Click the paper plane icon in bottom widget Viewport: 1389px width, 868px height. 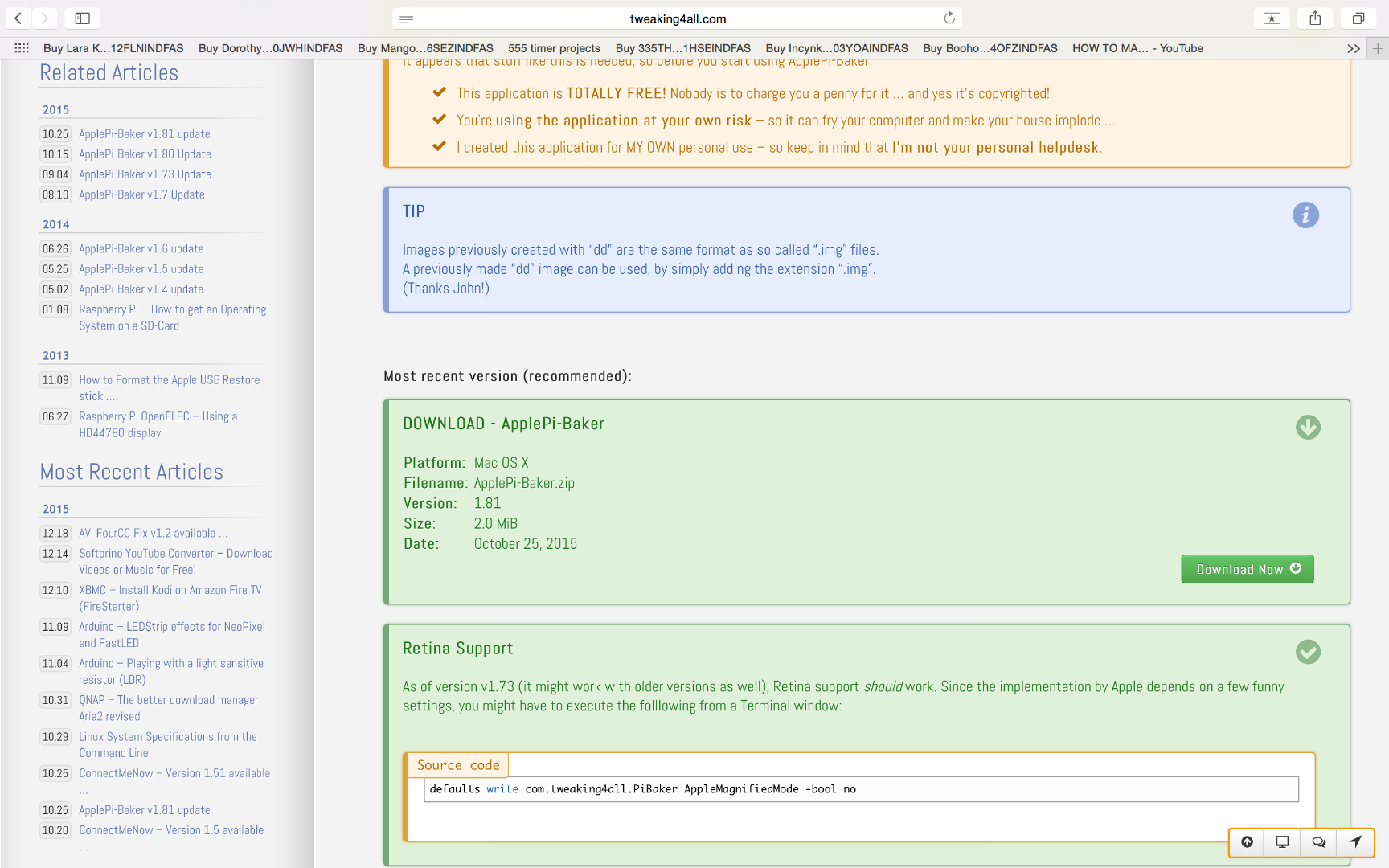pos(1355,841)
